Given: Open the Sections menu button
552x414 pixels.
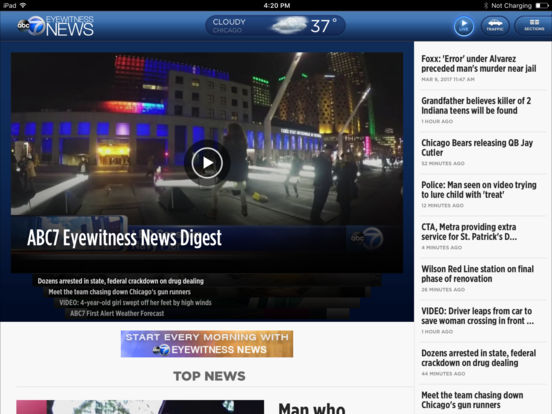Looking at the screenshot, I should 534,25.
